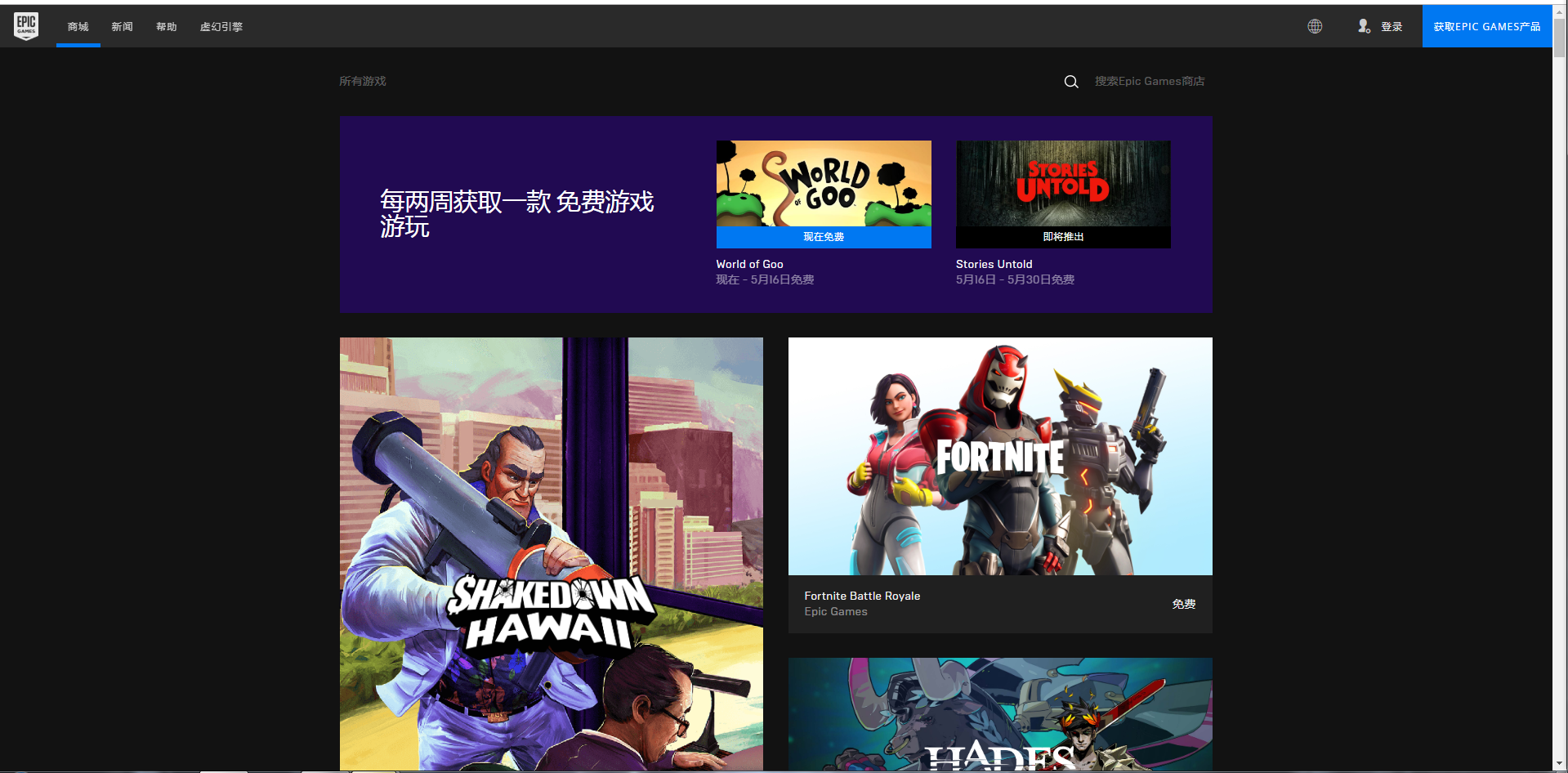1568x773 pixels.
Task: Click the Stories Untold title
Action: [x=994, y=264]
